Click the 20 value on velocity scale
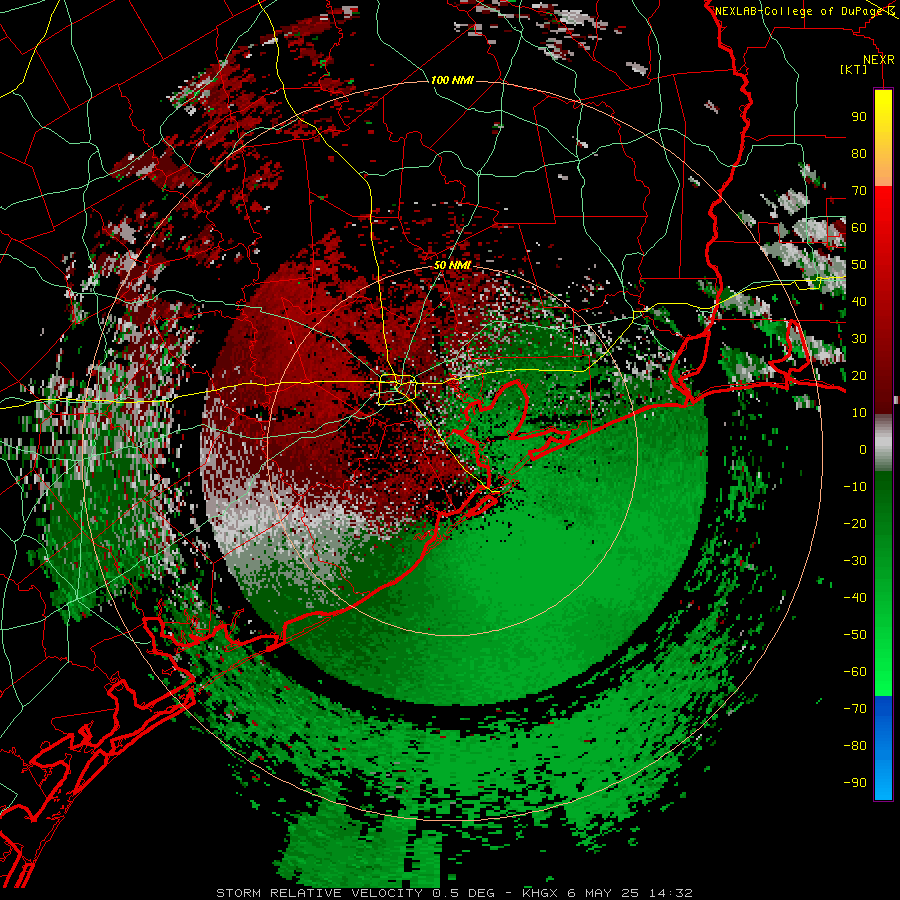The image size is (900, 900). [859, 375]
